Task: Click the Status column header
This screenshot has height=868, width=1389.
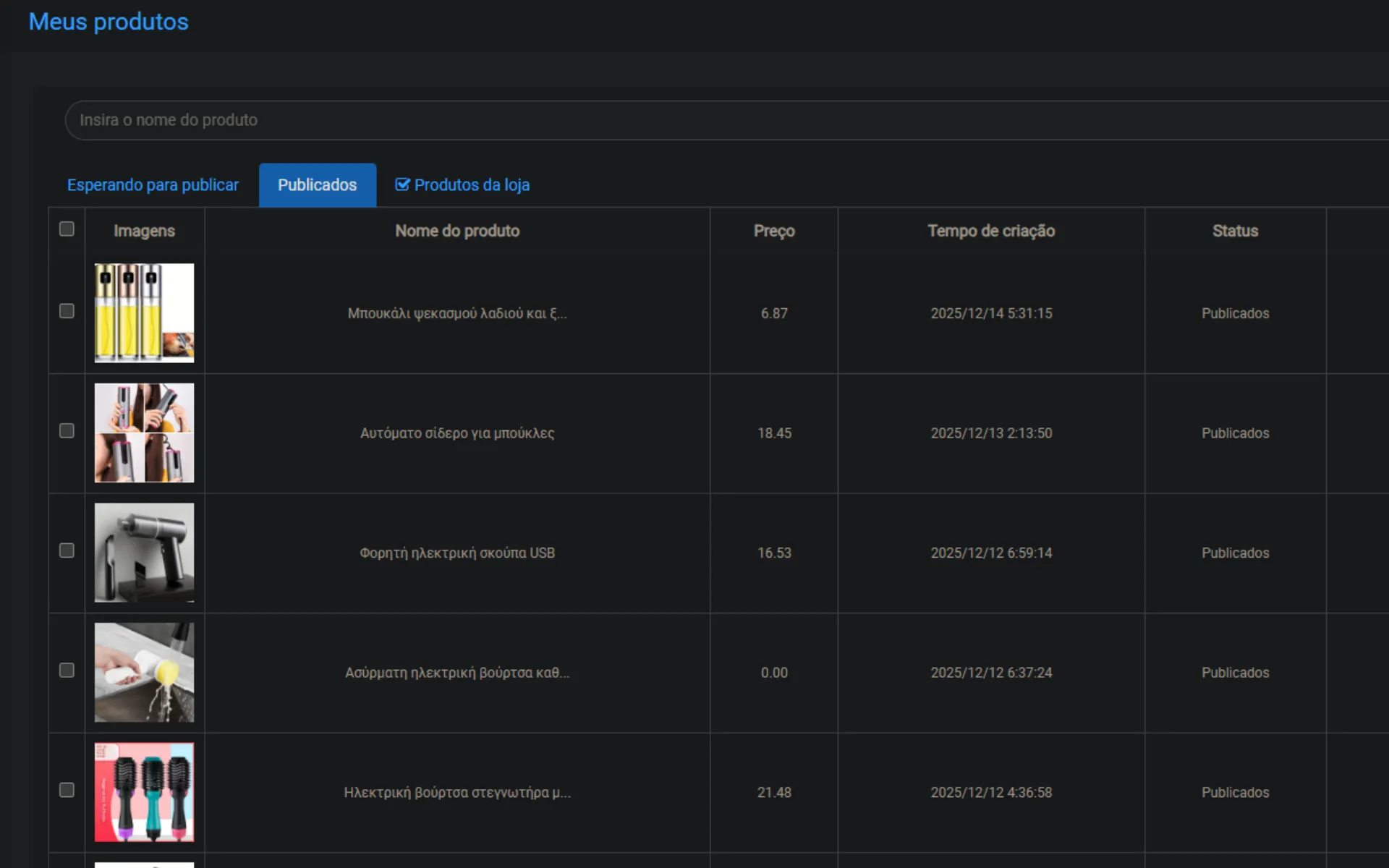Action: pos(1235,231)
